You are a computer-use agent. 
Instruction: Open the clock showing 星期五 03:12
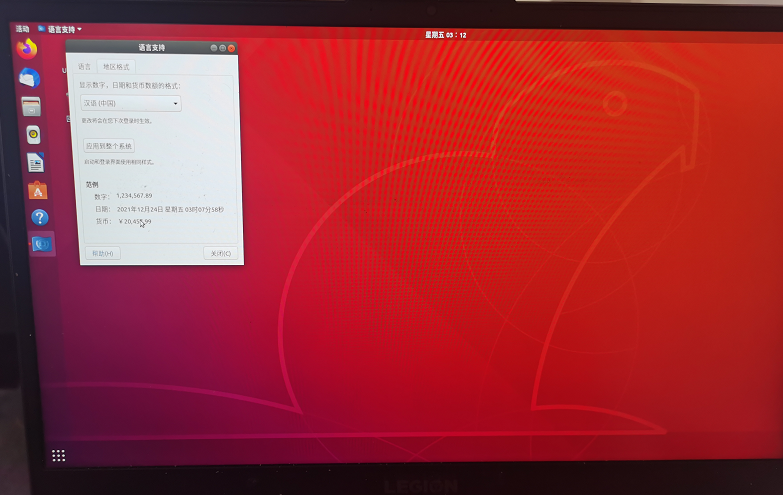click(445, 35)
